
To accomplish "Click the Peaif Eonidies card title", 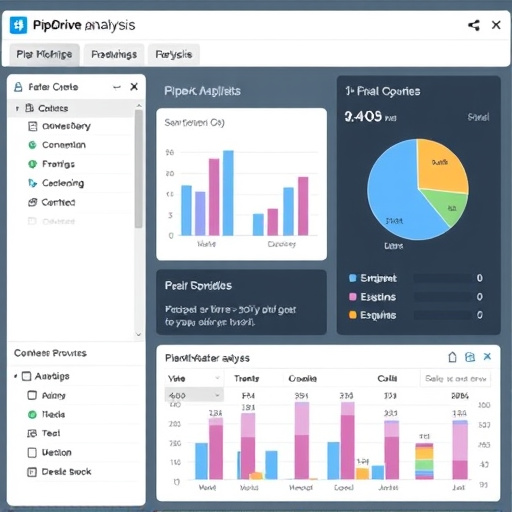I will click(198, 286).
